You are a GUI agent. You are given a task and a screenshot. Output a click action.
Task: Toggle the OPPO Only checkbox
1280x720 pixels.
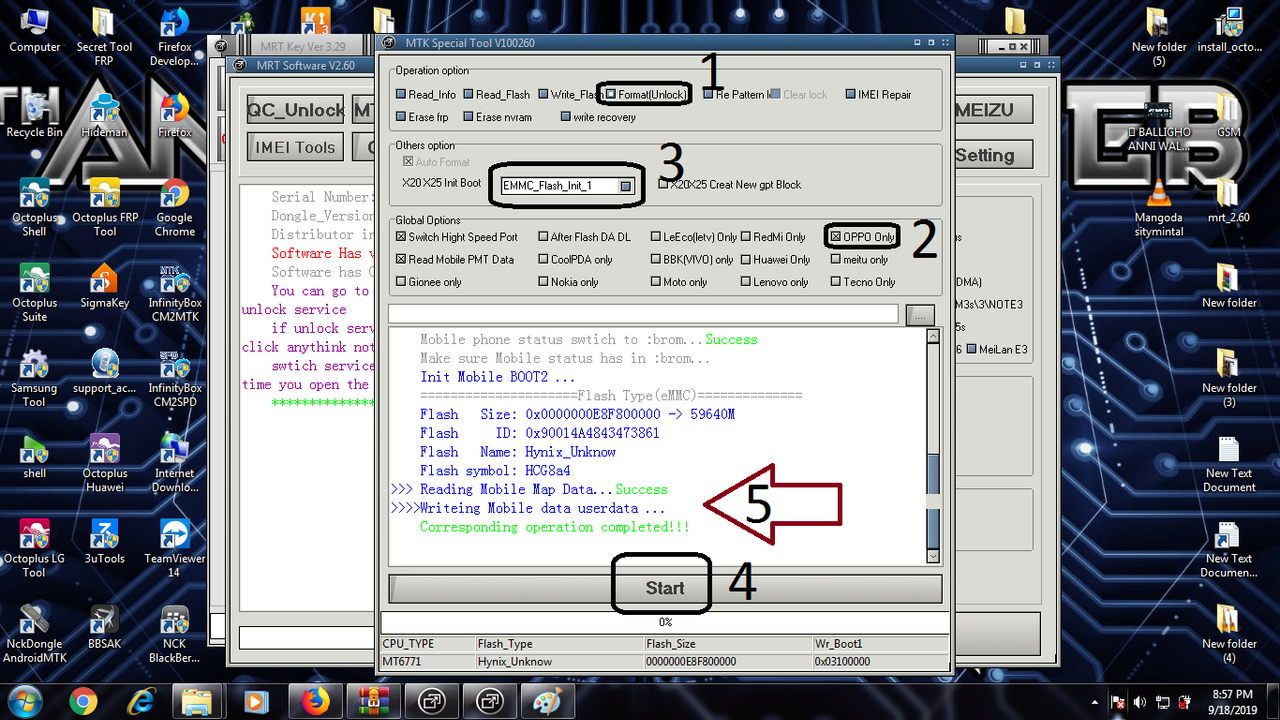coord(836,237)
